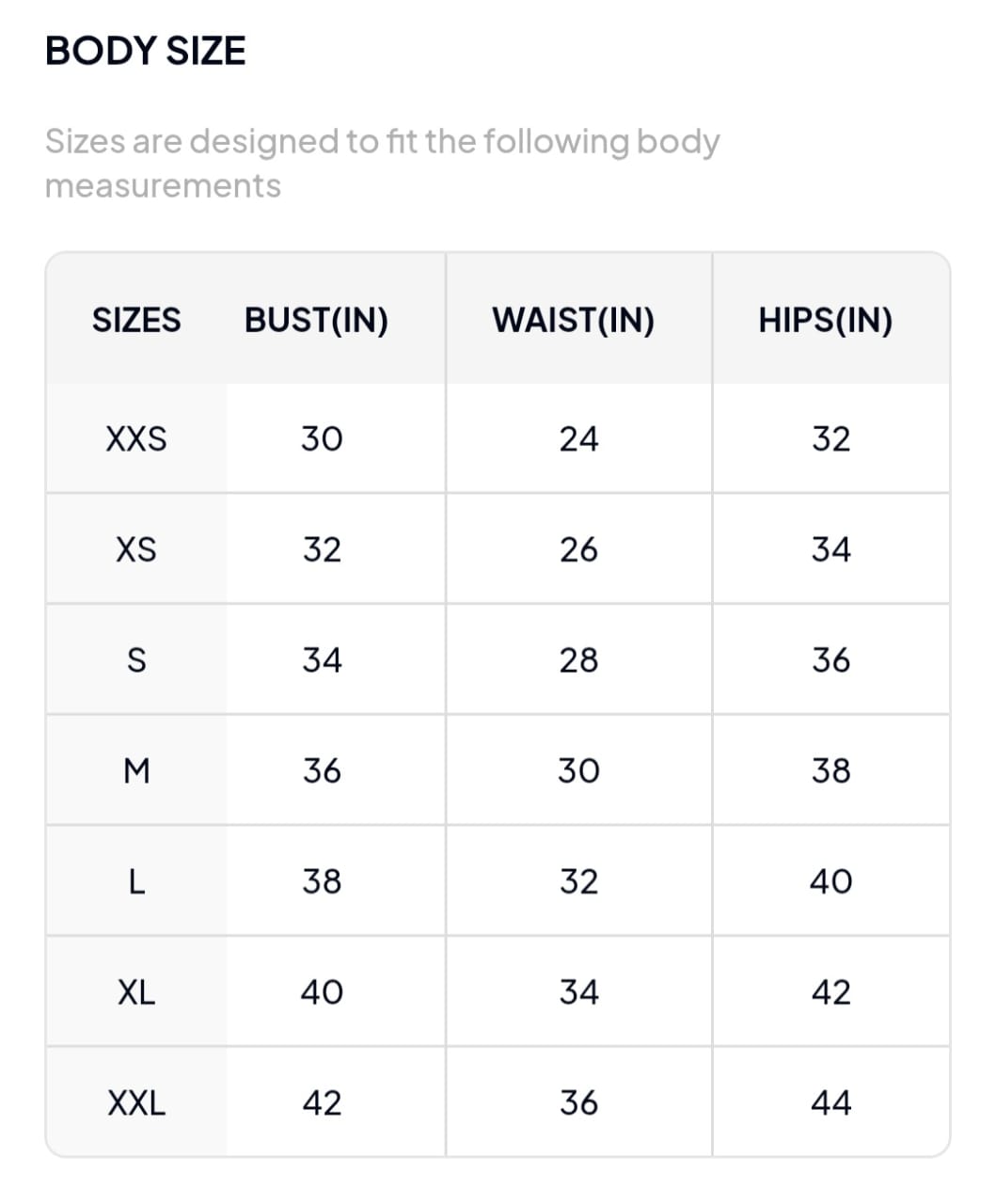Click the BUST(IN) column header
Screen dimensions: 996x1204
[x=316, y=320]
